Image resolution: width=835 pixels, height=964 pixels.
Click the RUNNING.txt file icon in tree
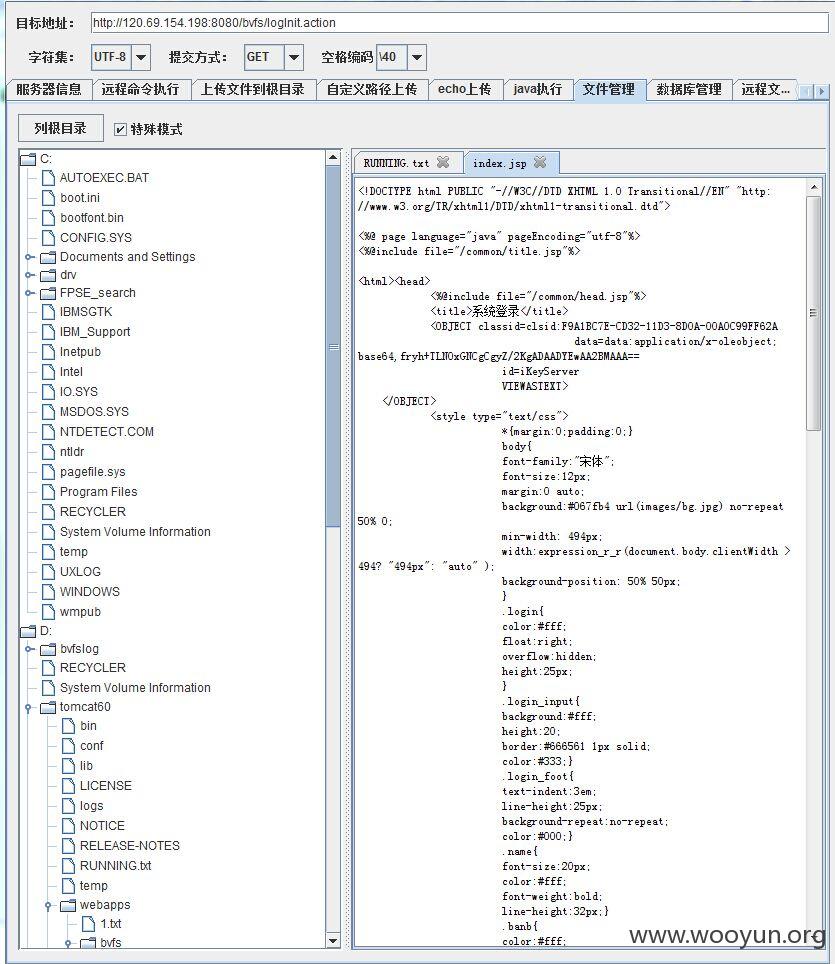[x=68, y=866]
